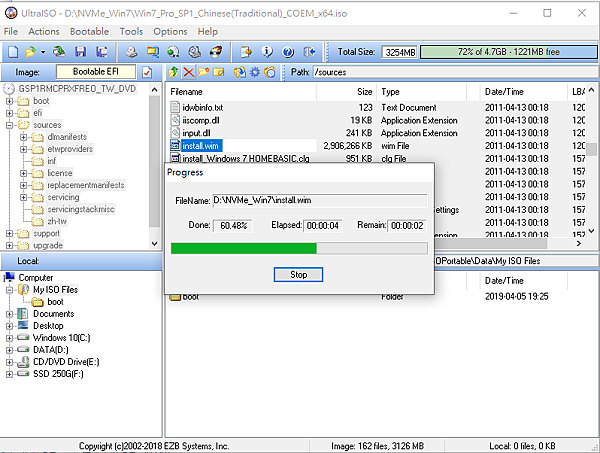Click the Save floppy disk icon

(80, 52)
